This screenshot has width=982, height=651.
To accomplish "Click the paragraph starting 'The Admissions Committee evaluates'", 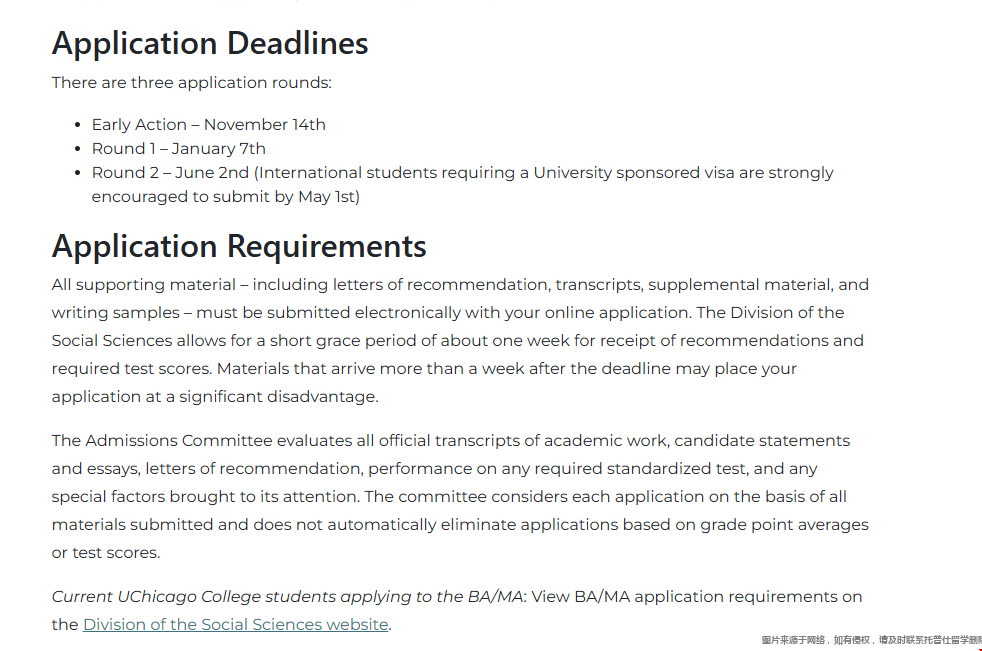I will 450,441.
